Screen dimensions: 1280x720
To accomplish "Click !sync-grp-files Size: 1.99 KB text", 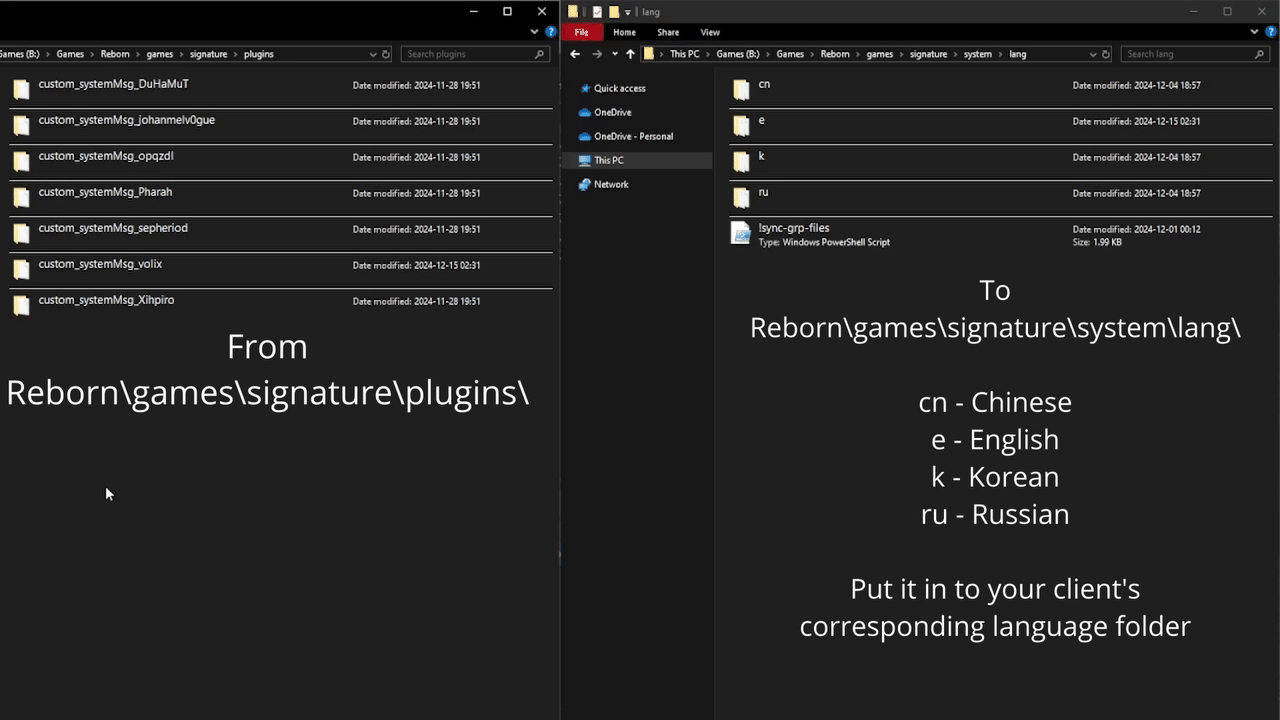I will point(1097,242).
